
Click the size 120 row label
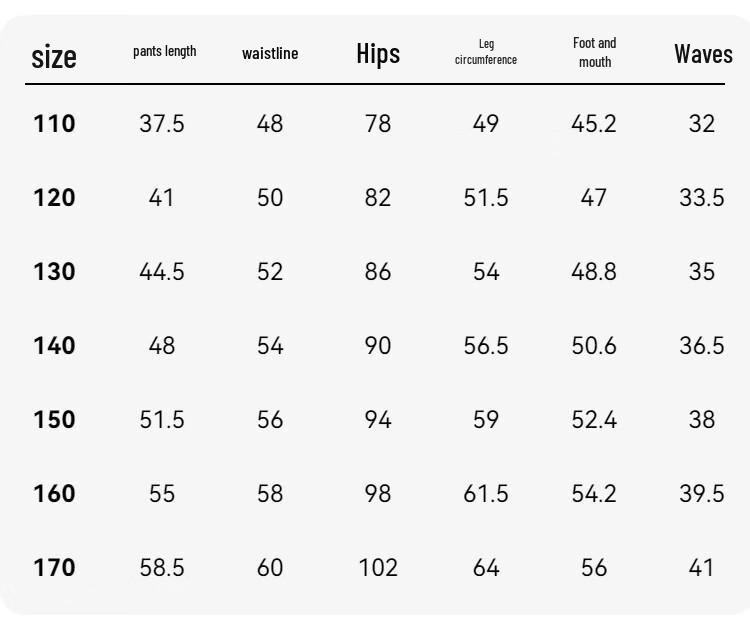tap(54, 198)
